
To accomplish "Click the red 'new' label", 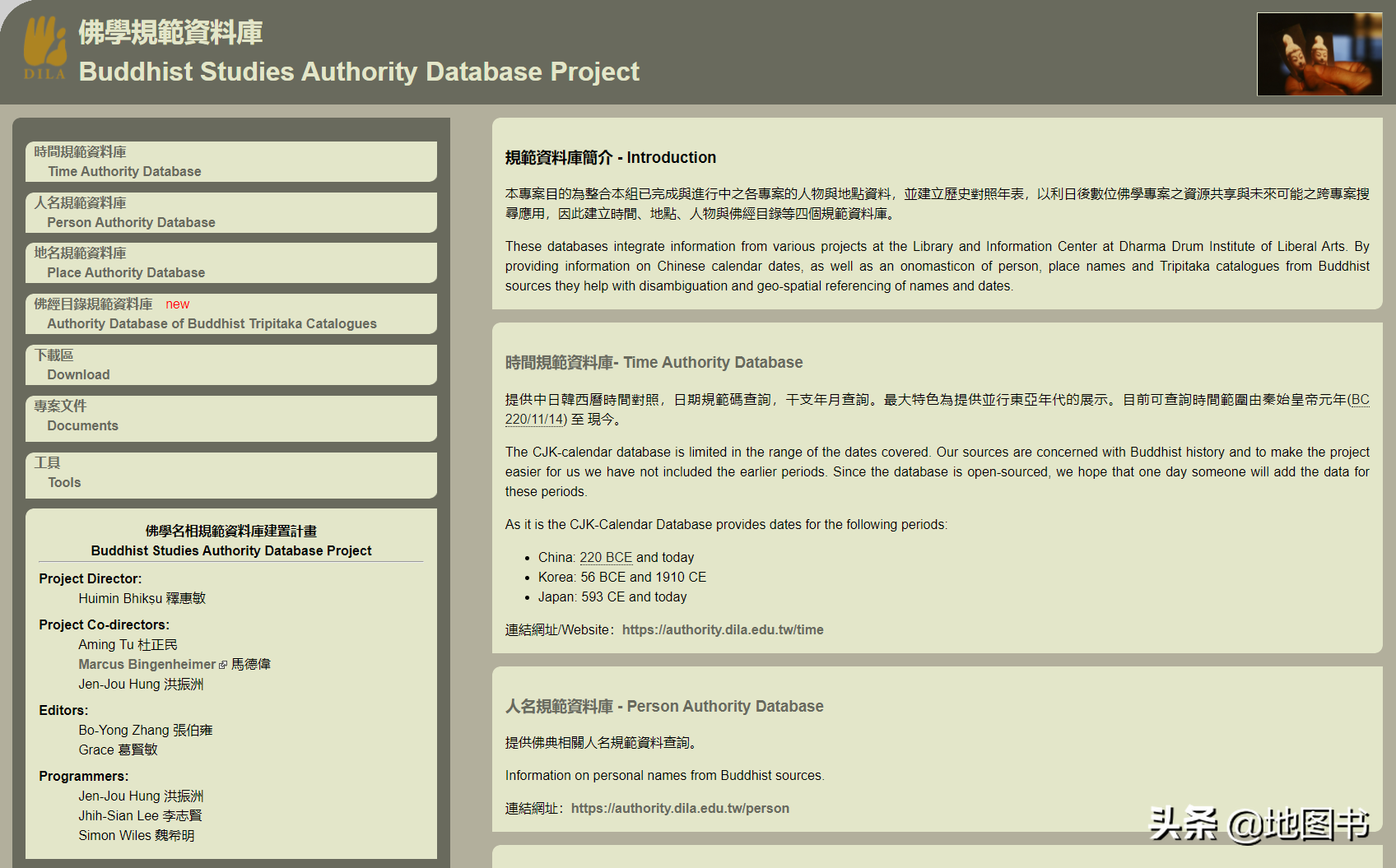I will (x=177, y=304).
